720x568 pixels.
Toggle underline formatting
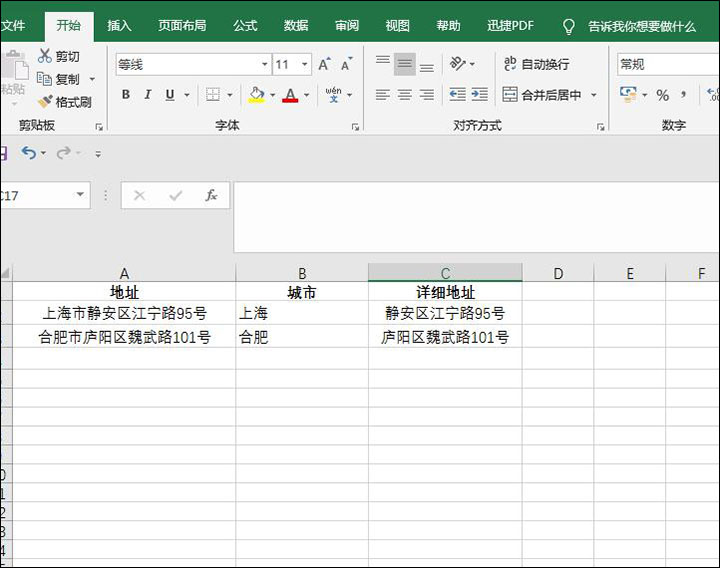click(170, 95)
